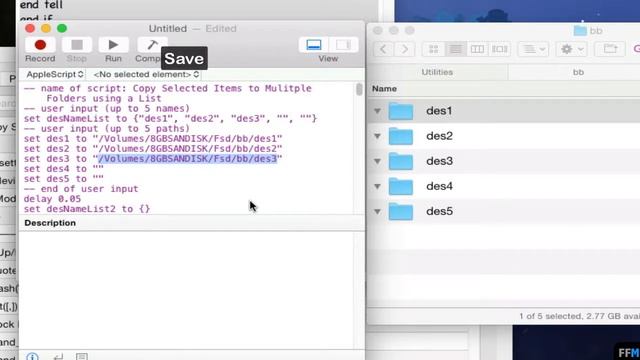The height and width of the screenshot is (360, 640).
Task: Switch Finder to column view
Action: pos(477,49)
